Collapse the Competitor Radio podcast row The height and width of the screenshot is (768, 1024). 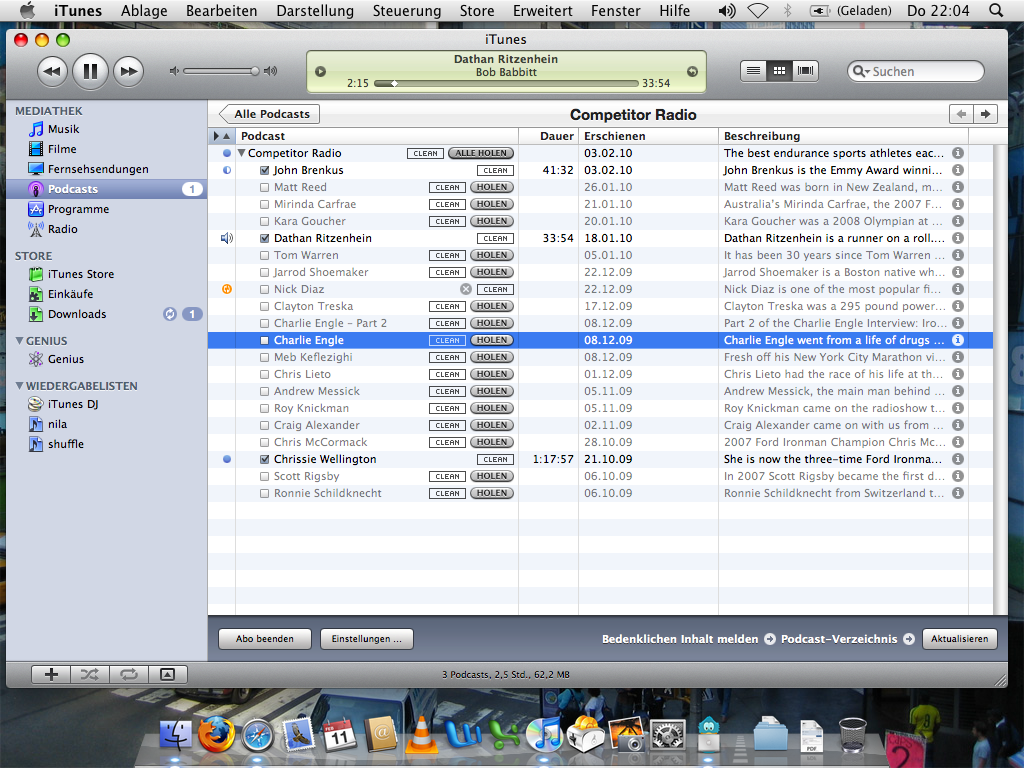[x=242, y=153]
